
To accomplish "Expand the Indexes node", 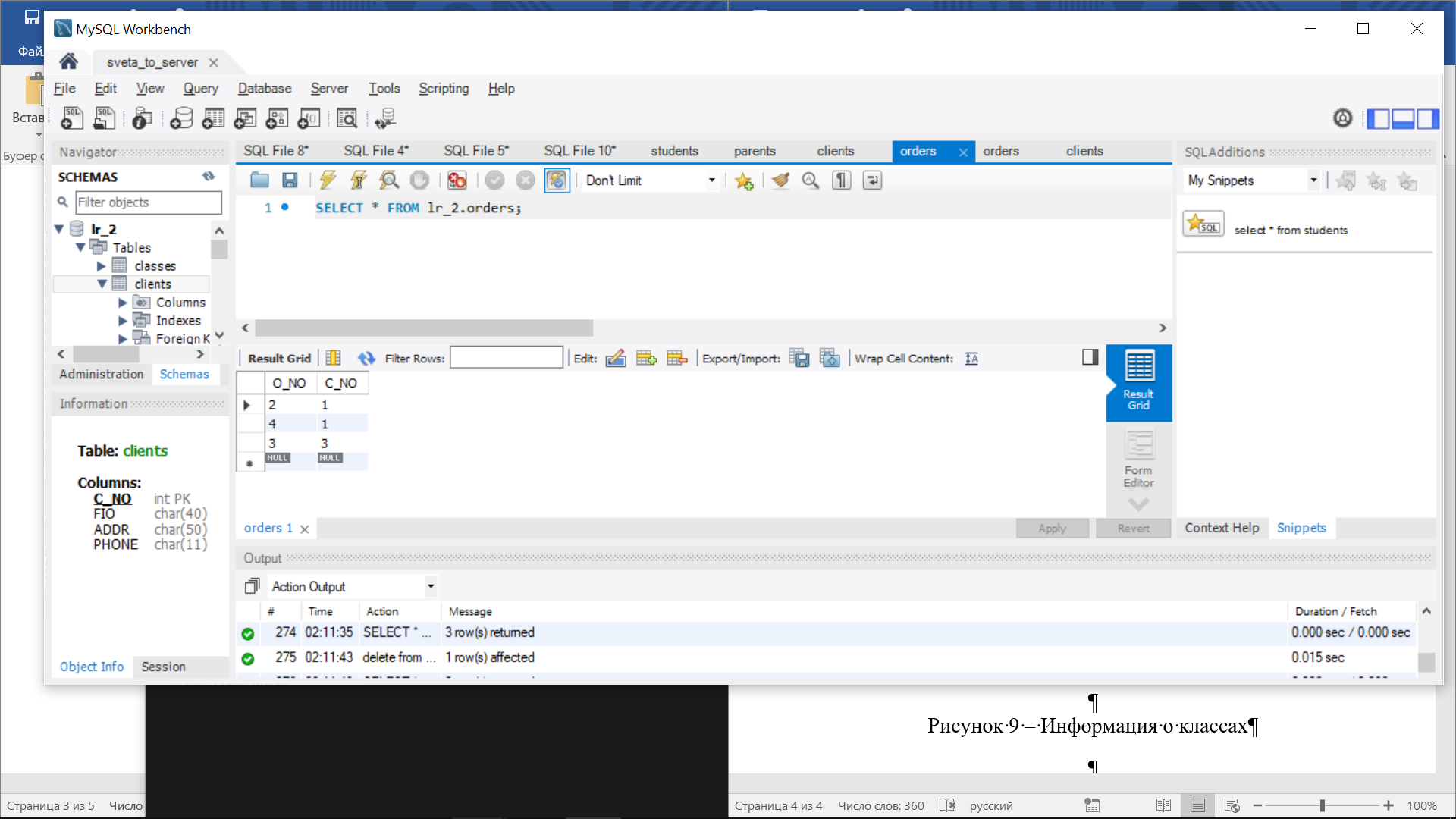I will coord(123,321).
